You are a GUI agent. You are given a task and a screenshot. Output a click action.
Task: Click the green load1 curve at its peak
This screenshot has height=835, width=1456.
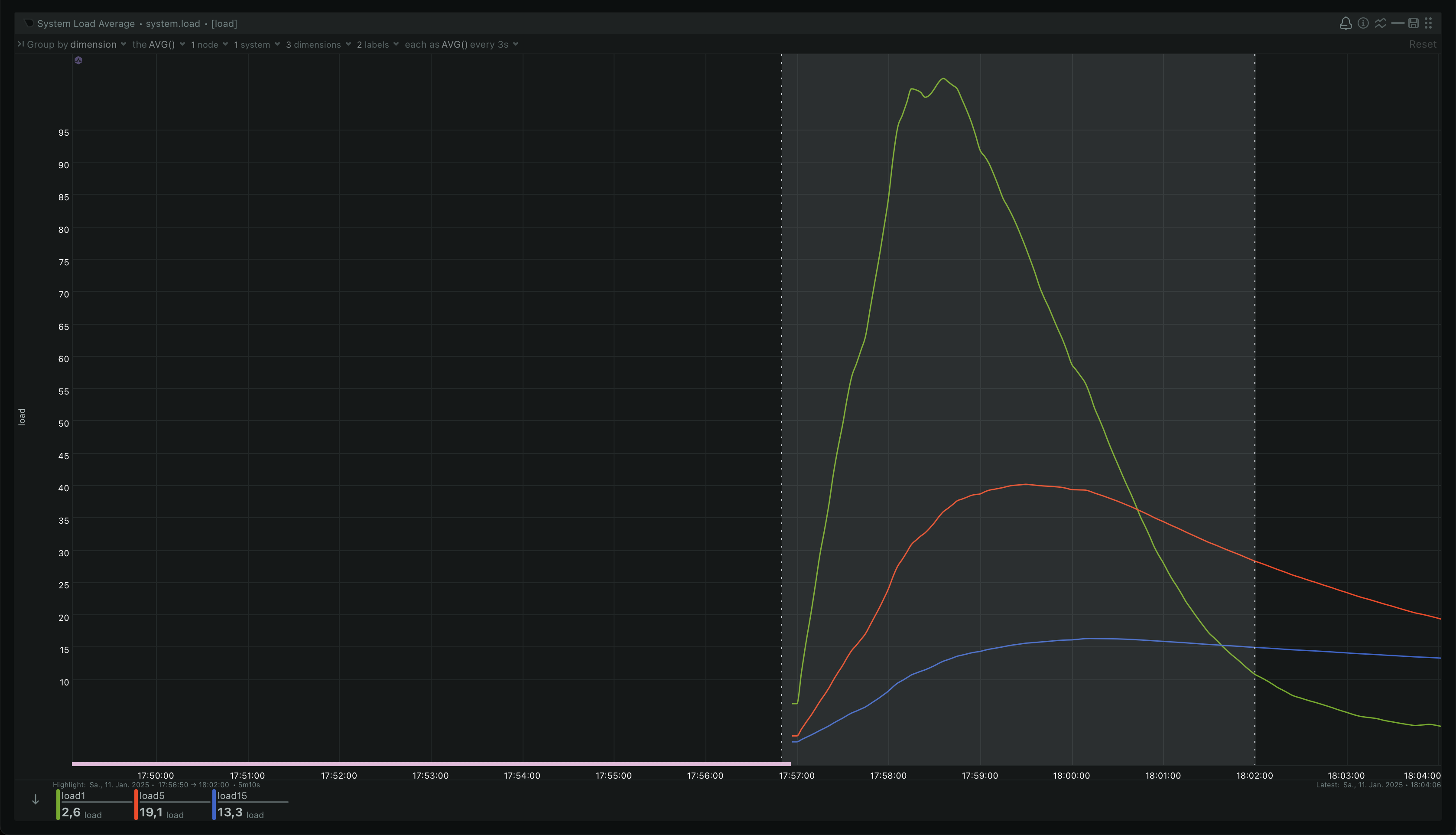(943, 78)
